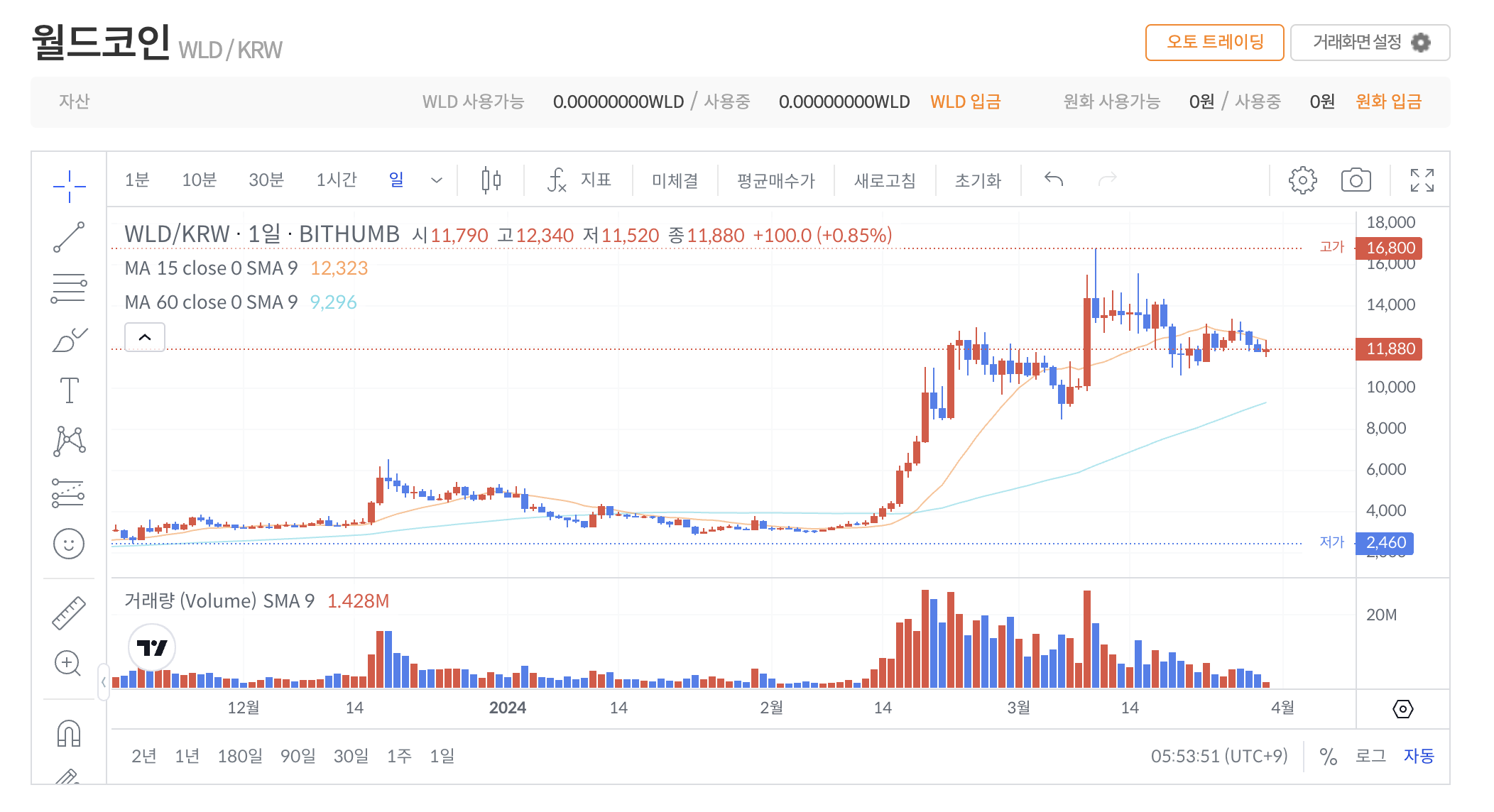This screenshot has width=1494, height=812.
Task: Toggle percent scale on price axis
Action: pos(1328,757)
